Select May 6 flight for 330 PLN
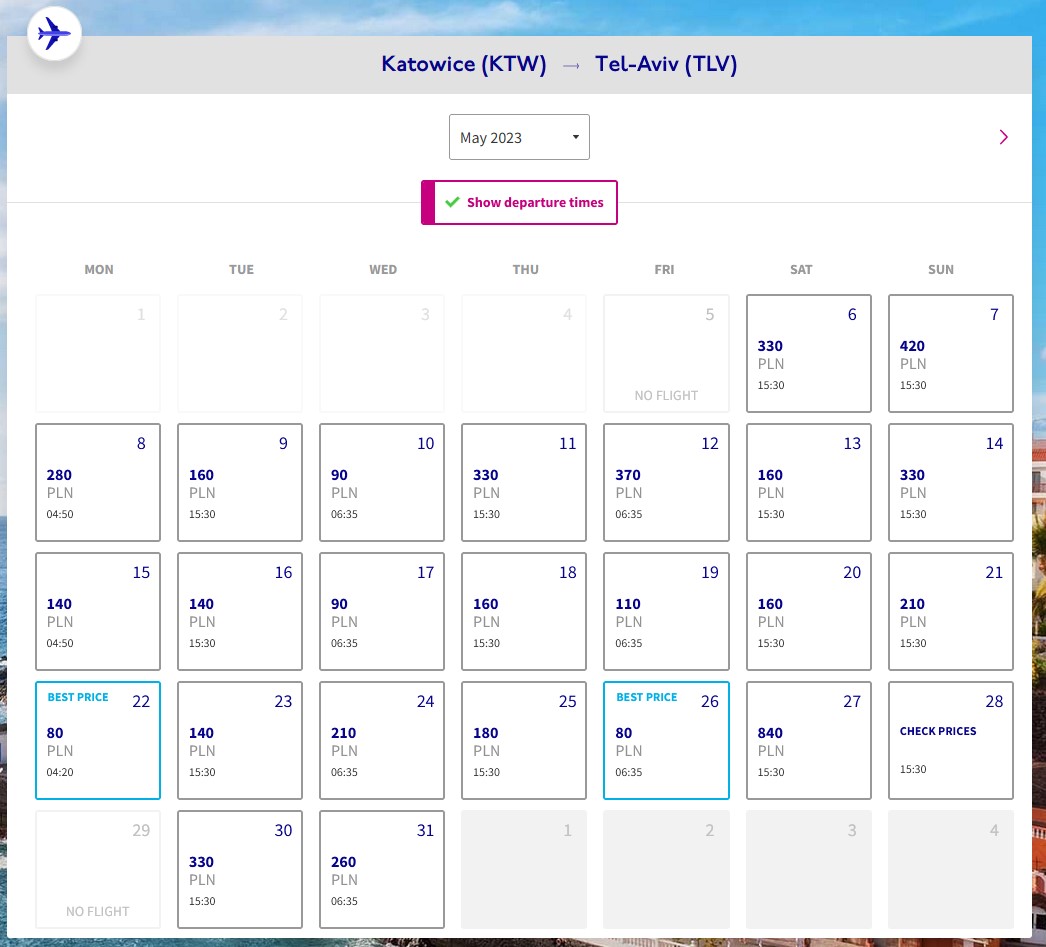Image resolution: width=1046 pixels, height=947 pixels. coord(809,353)
